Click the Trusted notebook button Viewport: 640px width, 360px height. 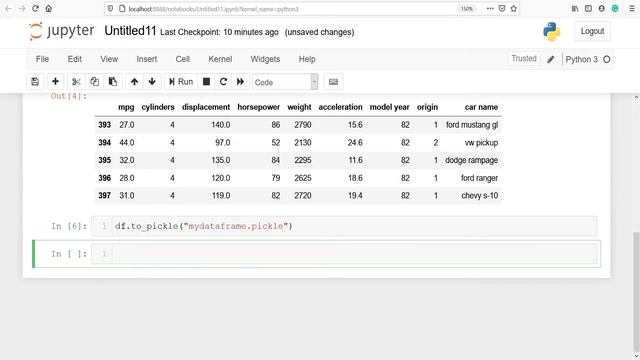click(x=524, y=59)
